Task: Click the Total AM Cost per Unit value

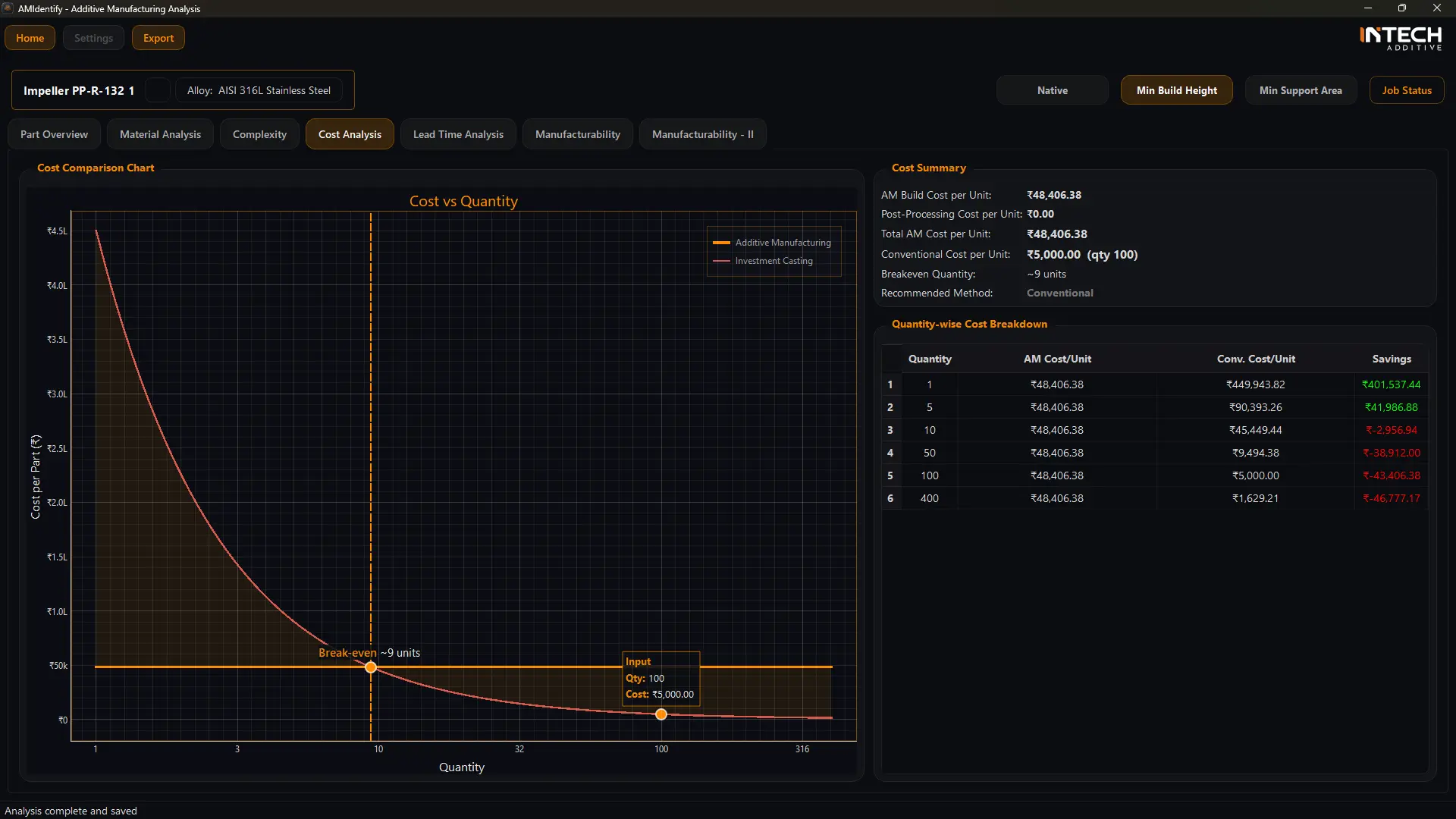Action: [x=1057, y=234]
